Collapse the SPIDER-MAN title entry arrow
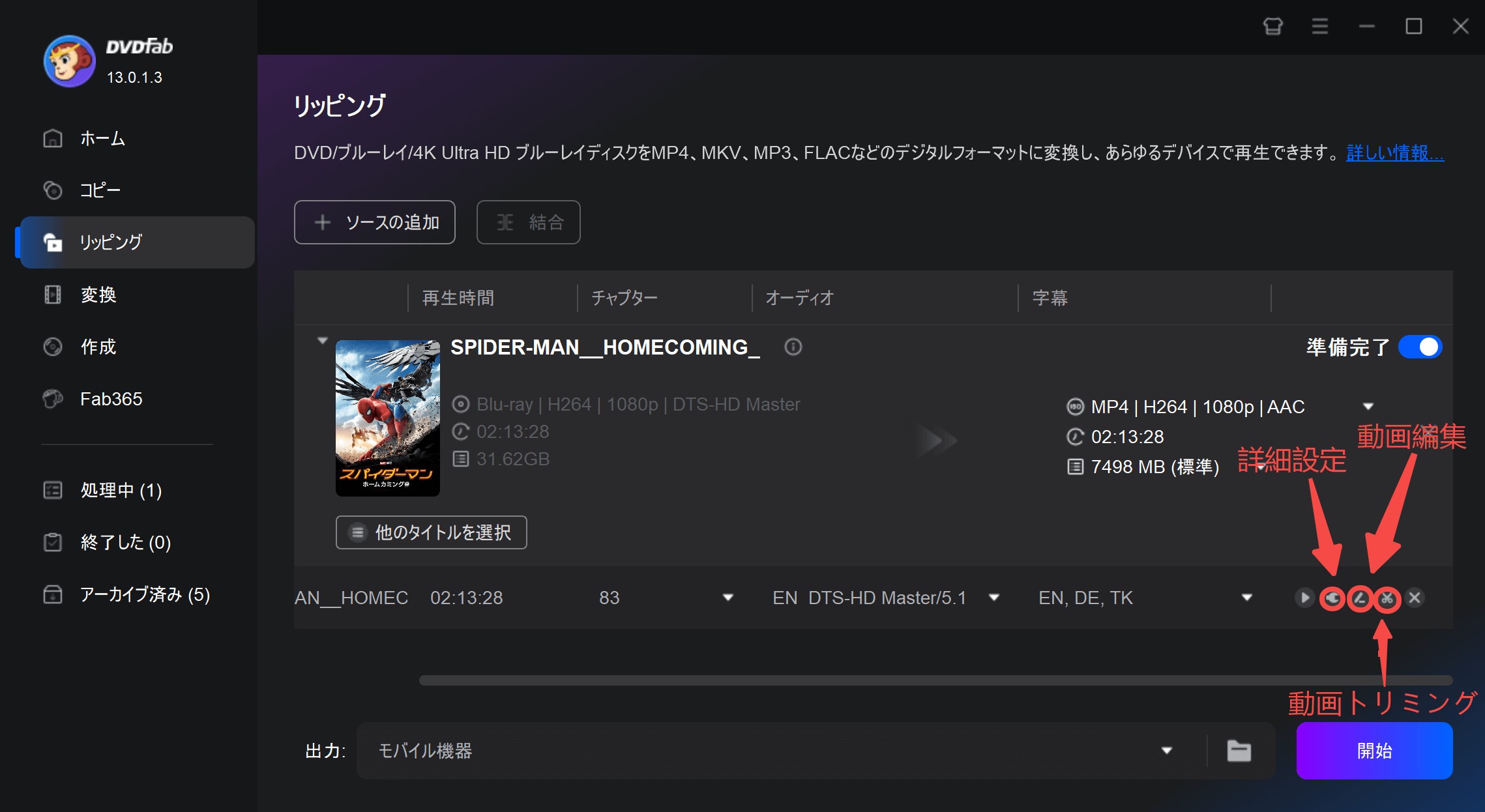Image resolution: width=1485 pixels, height=812 pixels. [322, 340]
